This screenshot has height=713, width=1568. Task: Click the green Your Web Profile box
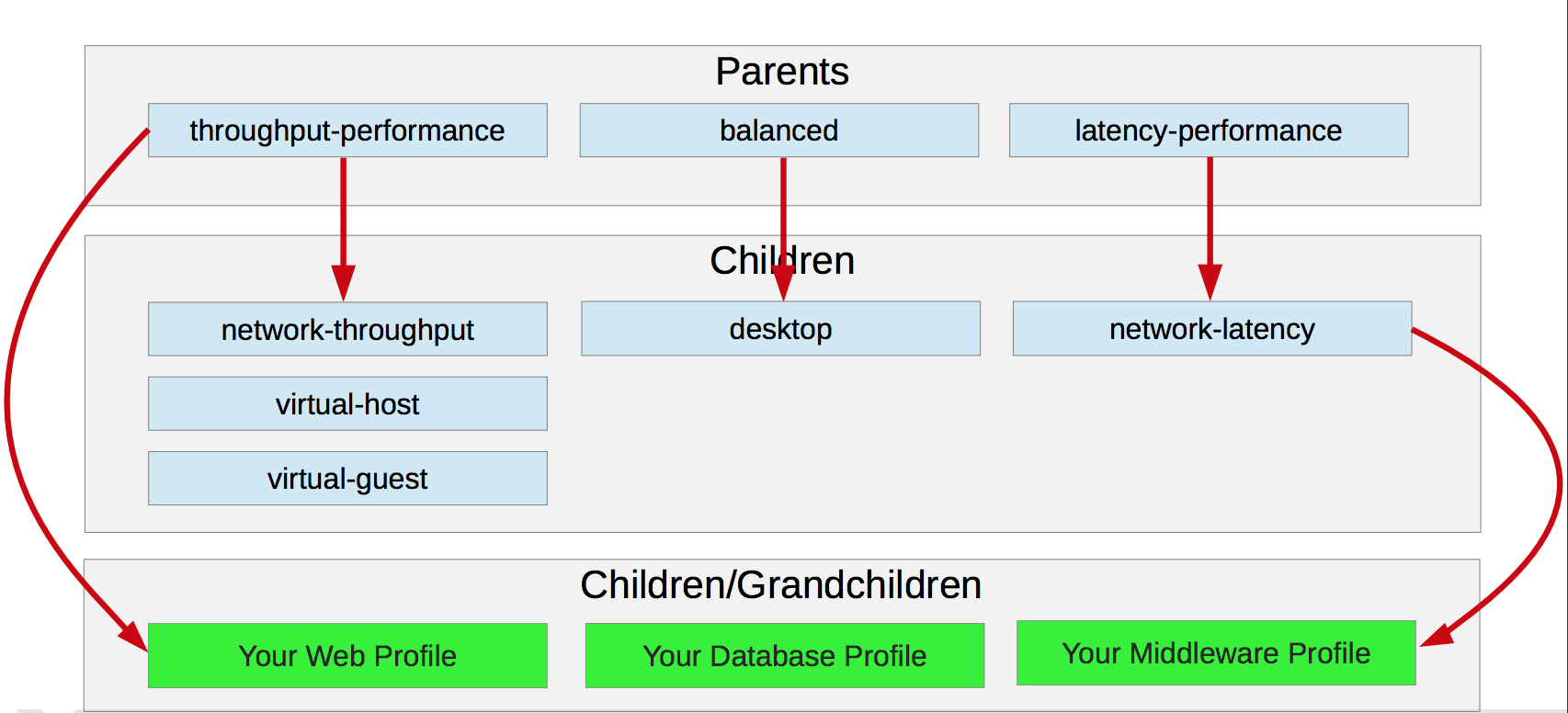(347, 655)
